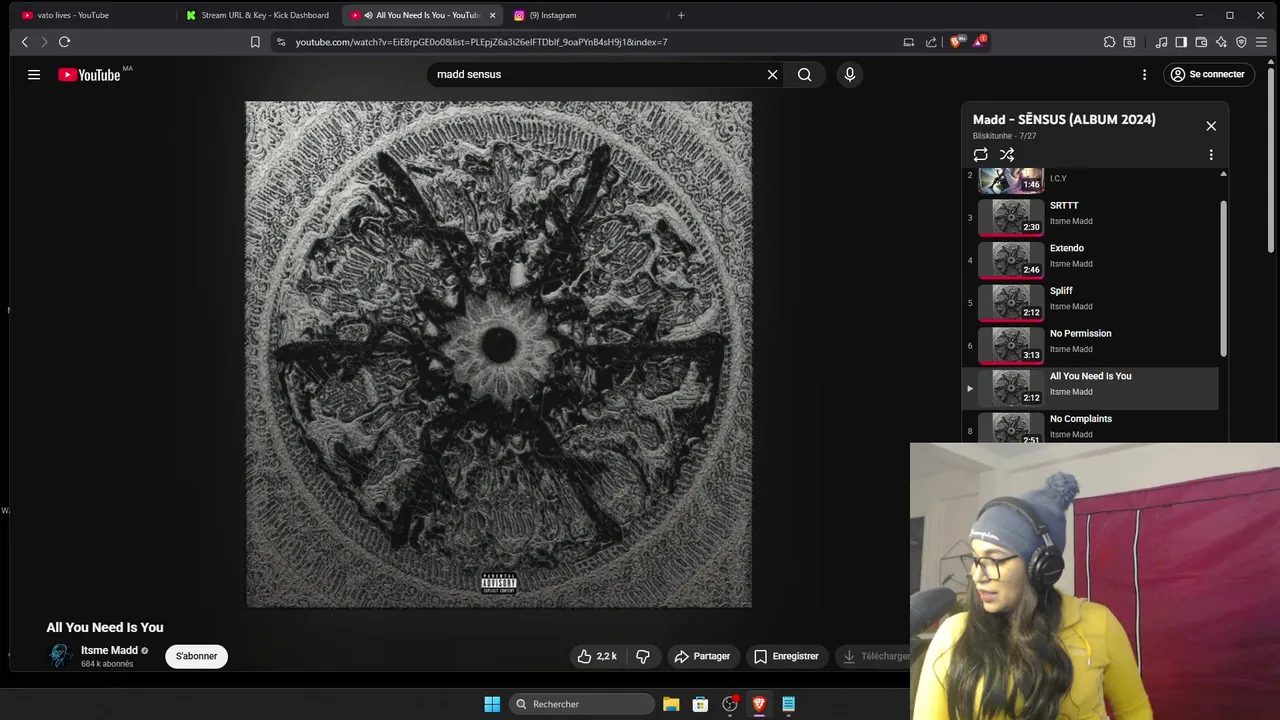Select No Complaints track in playlist
This screenshot has height=720, width=1280.
1090,428
